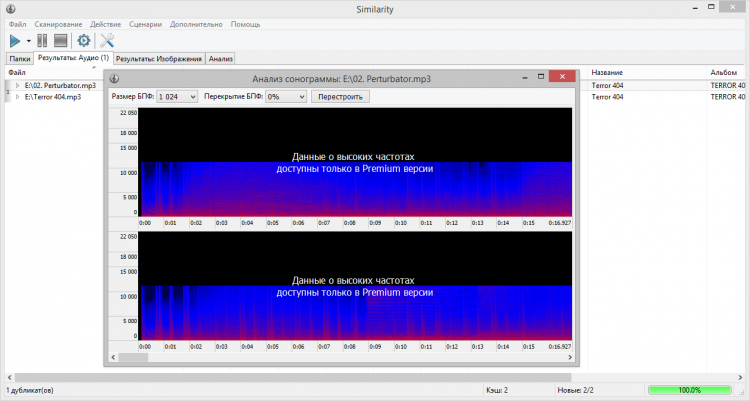Stop the scan with the square icon
750x401 pixels.
(60, 41)
